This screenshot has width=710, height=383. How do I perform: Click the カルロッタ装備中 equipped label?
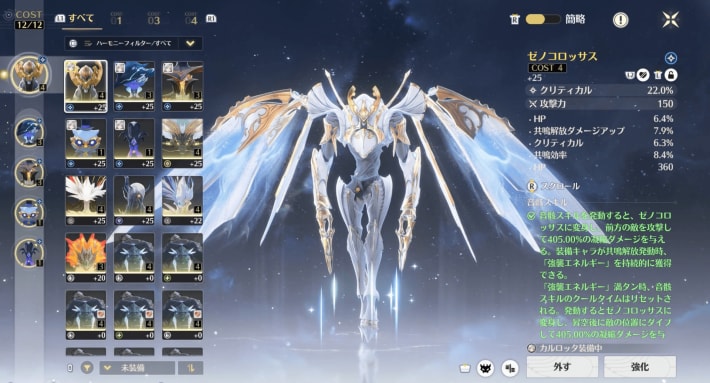pyautogui.click(x=570, y=348)
